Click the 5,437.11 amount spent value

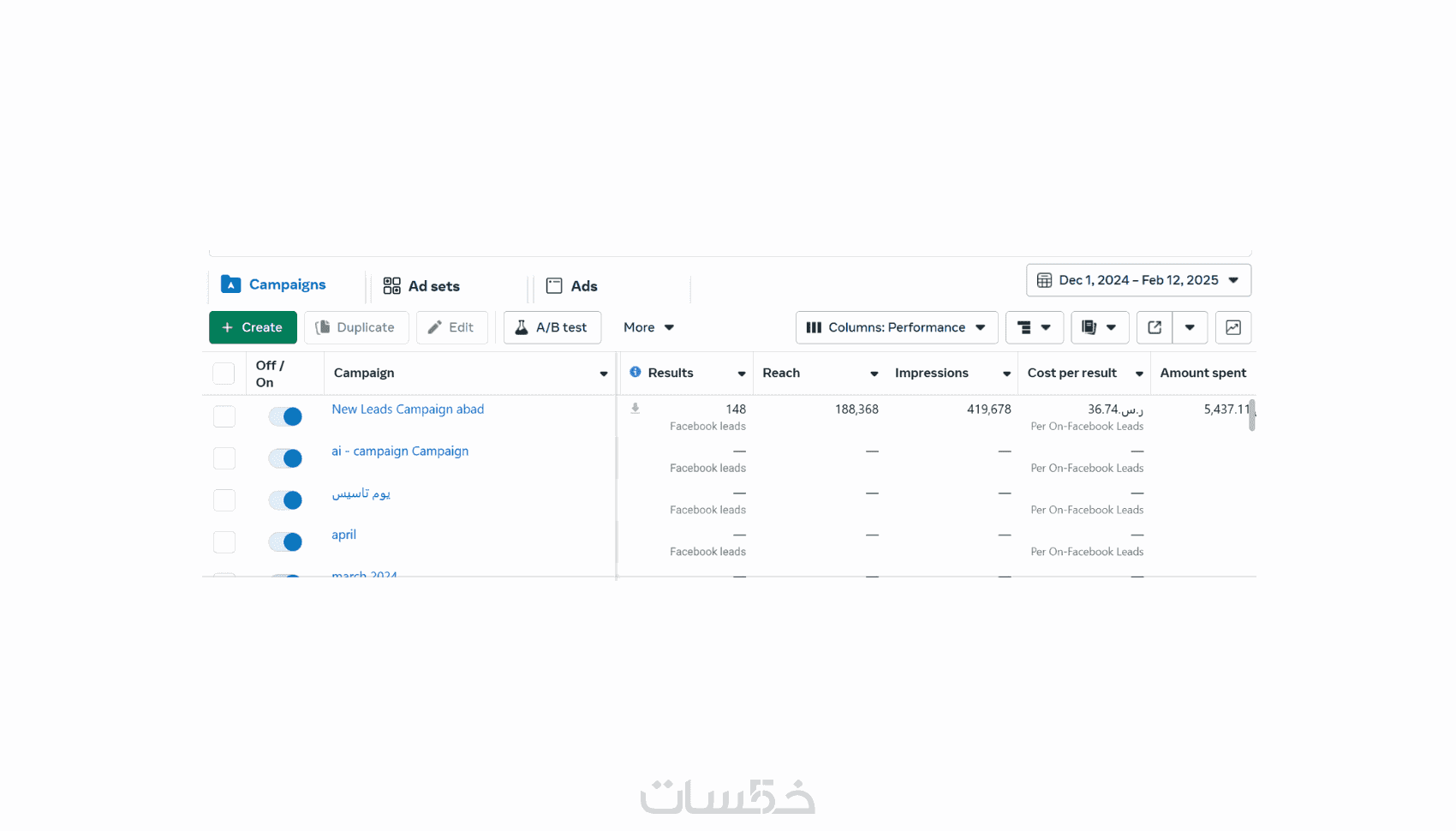[1226, 410]
